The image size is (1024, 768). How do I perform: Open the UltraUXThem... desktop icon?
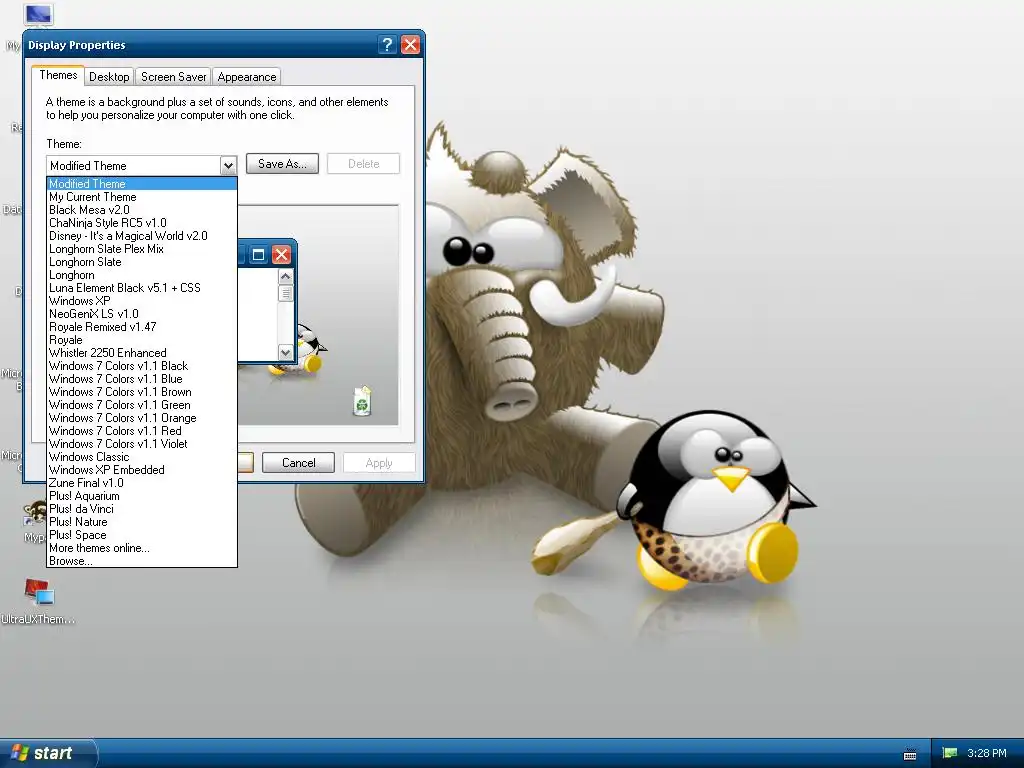(39, 601)
